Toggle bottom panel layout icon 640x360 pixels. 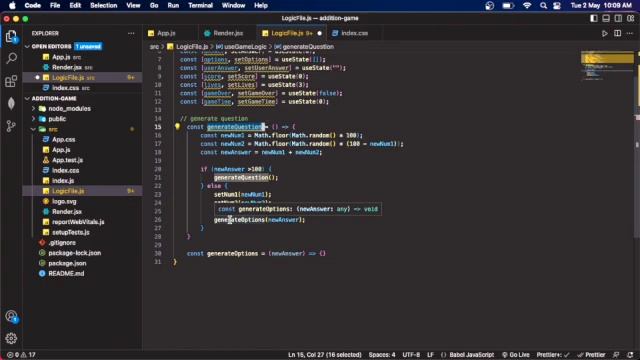(606, 18)
